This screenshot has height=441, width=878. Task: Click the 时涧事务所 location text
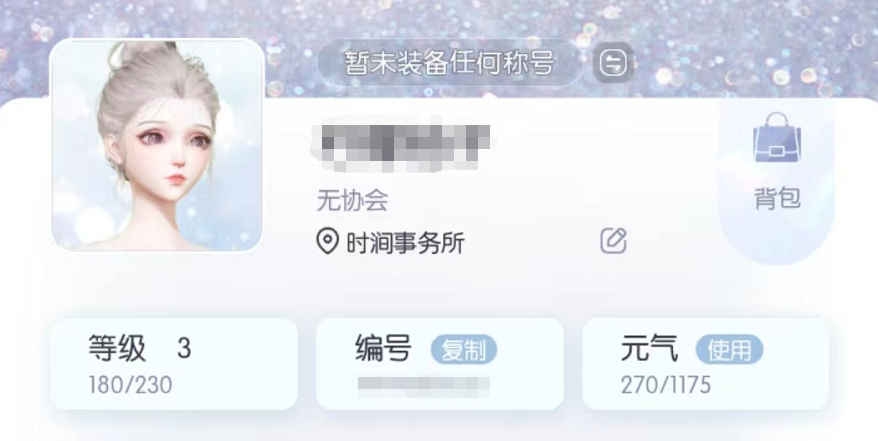tap(405, 243)
